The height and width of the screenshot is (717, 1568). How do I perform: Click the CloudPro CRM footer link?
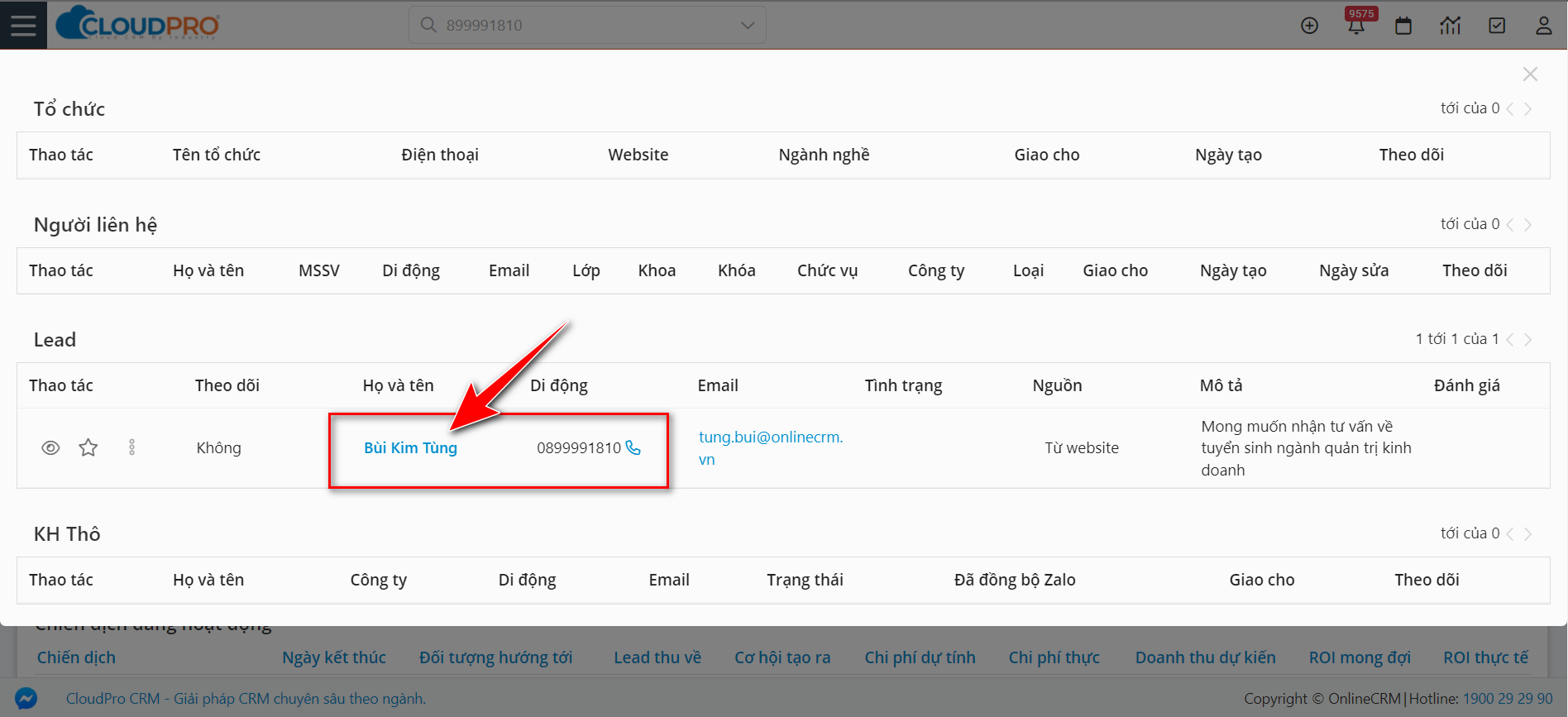(x=246, y=699)
